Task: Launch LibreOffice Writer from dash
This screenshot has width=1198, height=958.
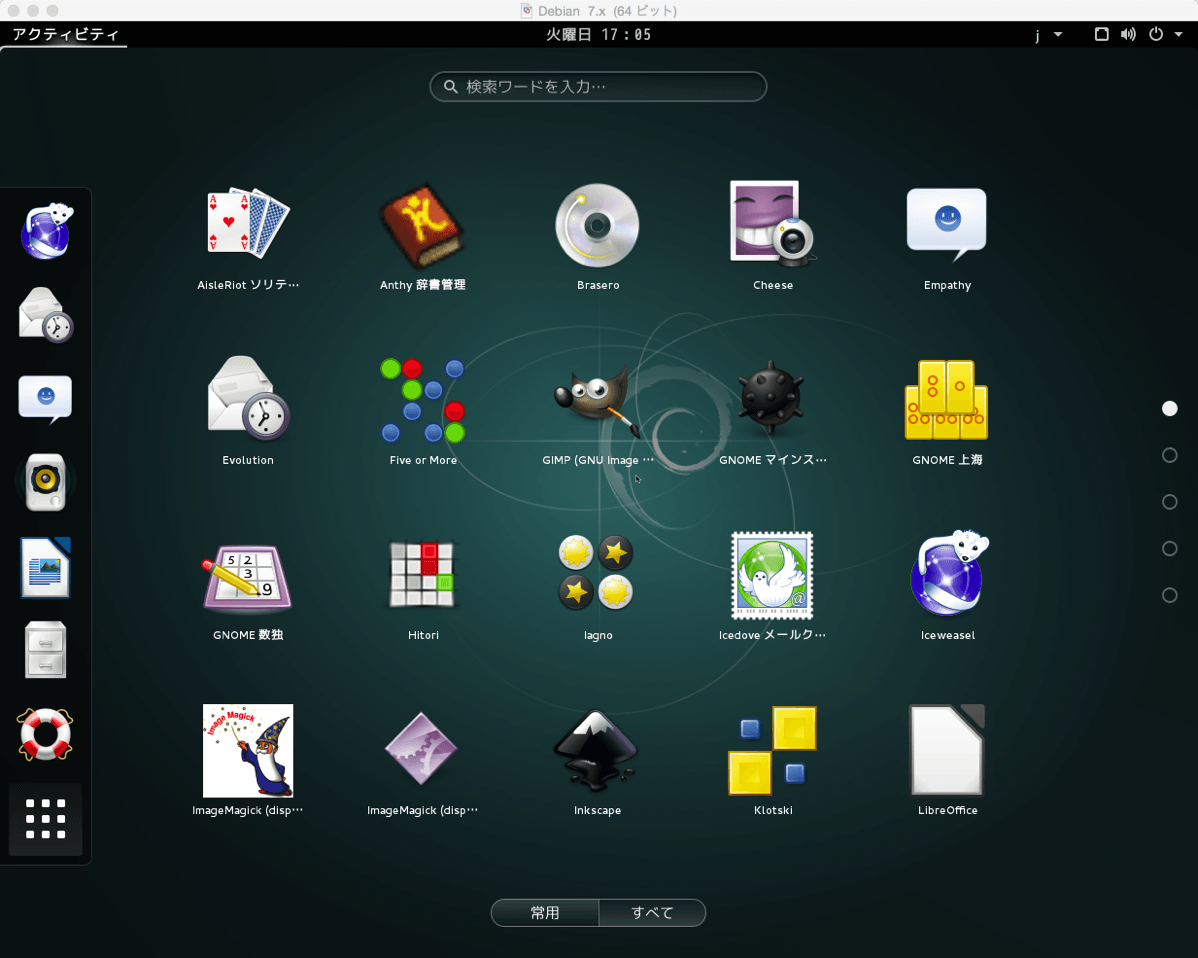Action: (46, 567)
